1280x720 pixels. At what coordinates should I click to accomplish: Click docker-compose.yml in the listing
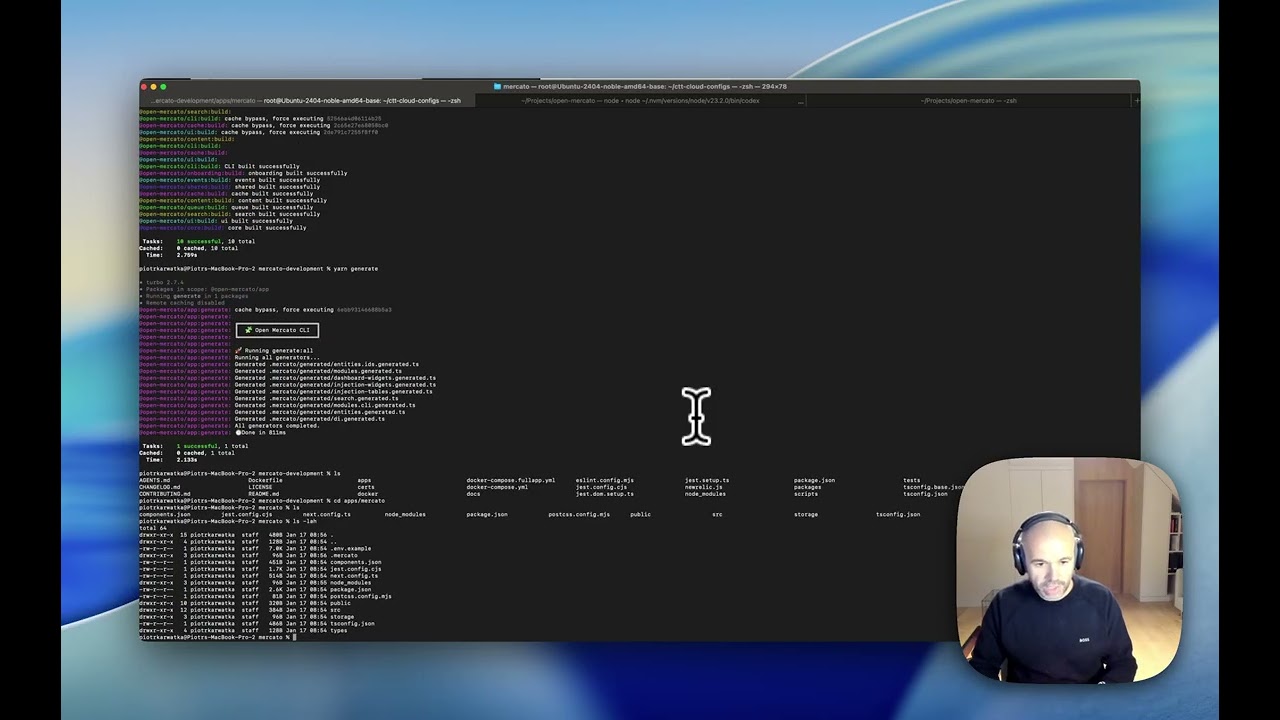coord(496,487)
